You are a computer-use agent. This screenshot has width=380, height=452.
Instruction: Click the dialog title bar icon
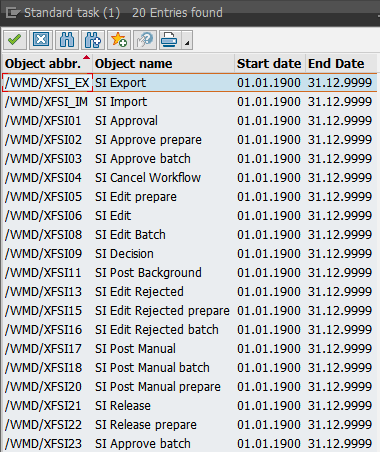tap(13, 13)
